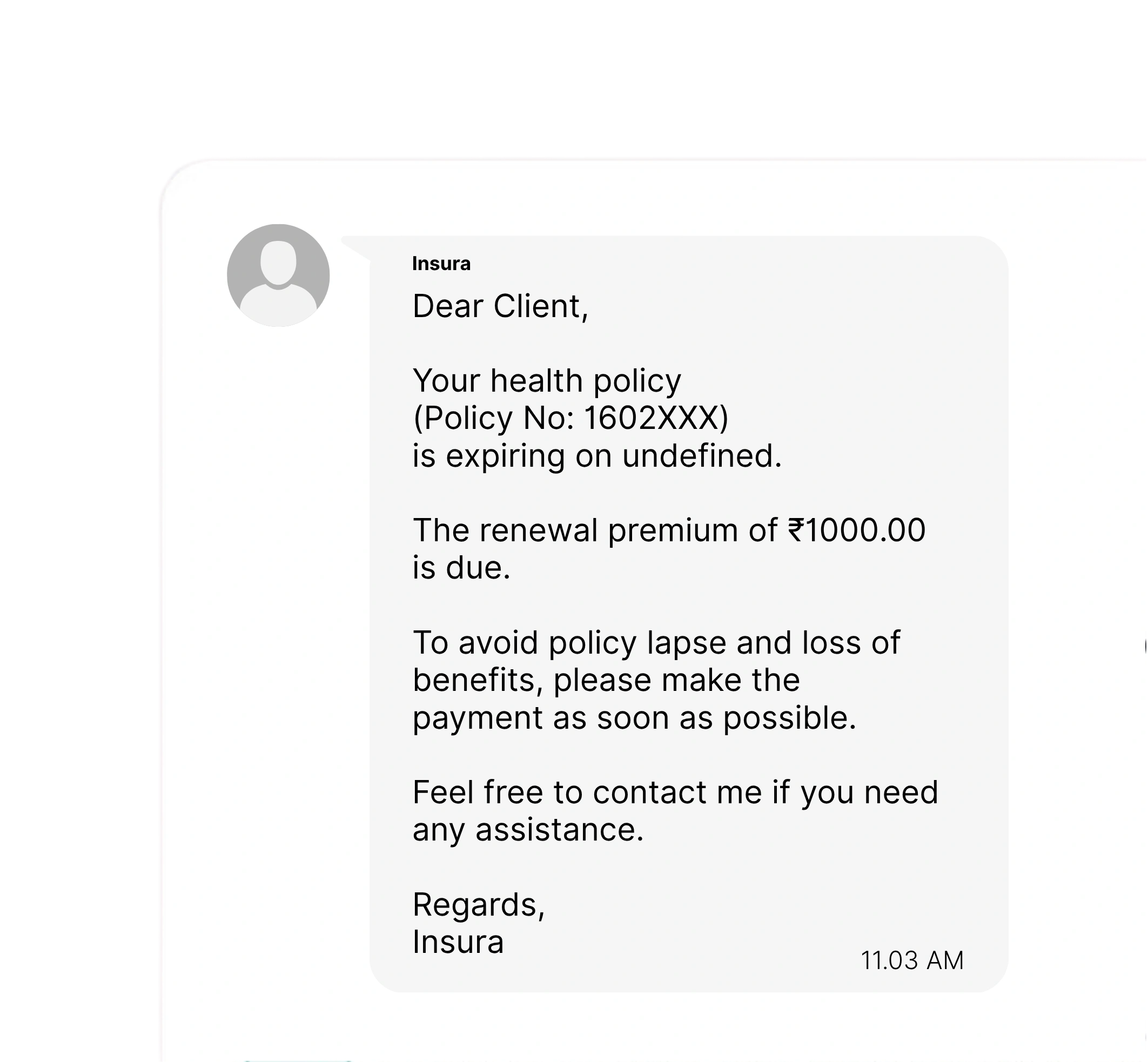Open the bold Insura sender name

point(441,264)
